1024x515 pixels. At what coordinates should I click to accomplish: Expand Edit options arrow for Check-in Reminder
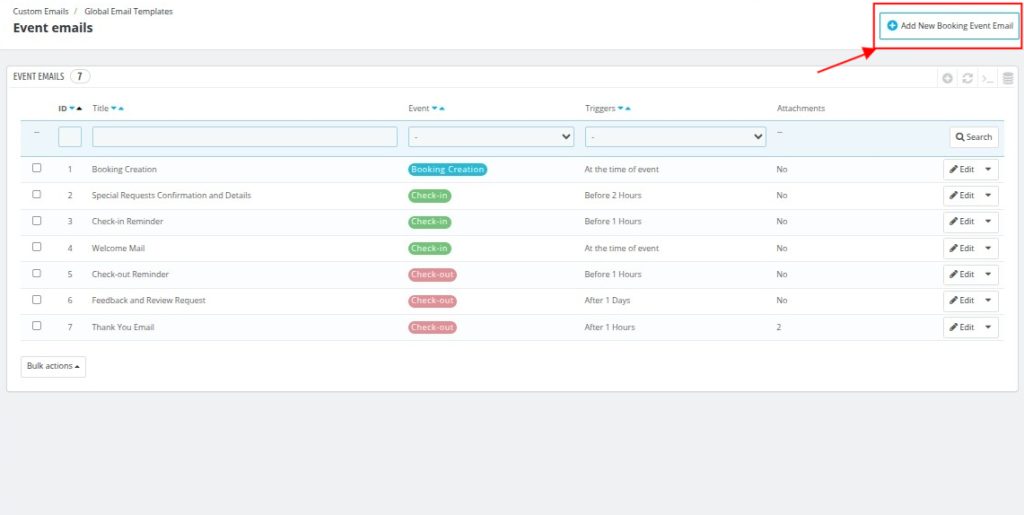click(989, 222)
